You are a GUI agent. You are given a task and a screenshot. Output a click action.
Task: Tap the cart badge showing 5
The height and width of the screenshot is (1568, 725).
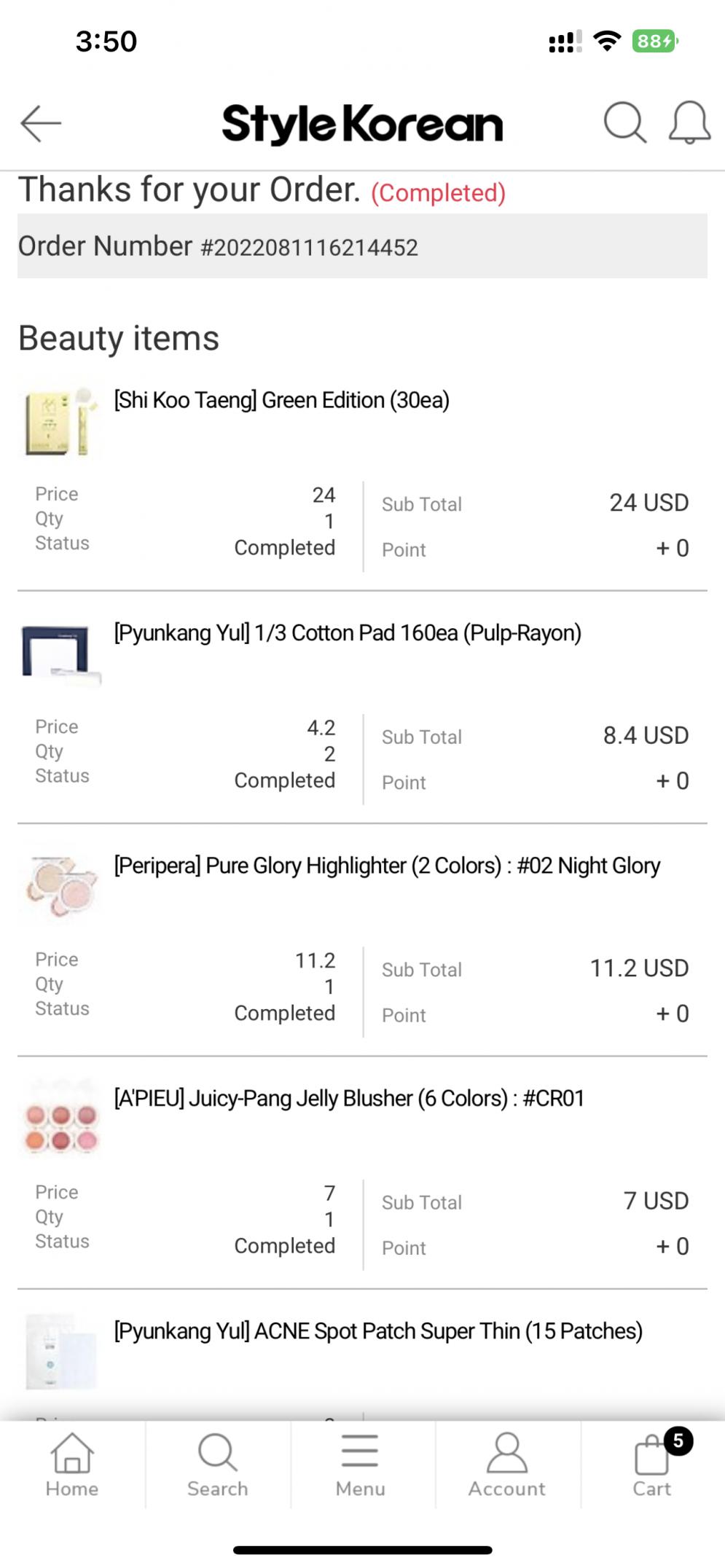point(678,1440)
